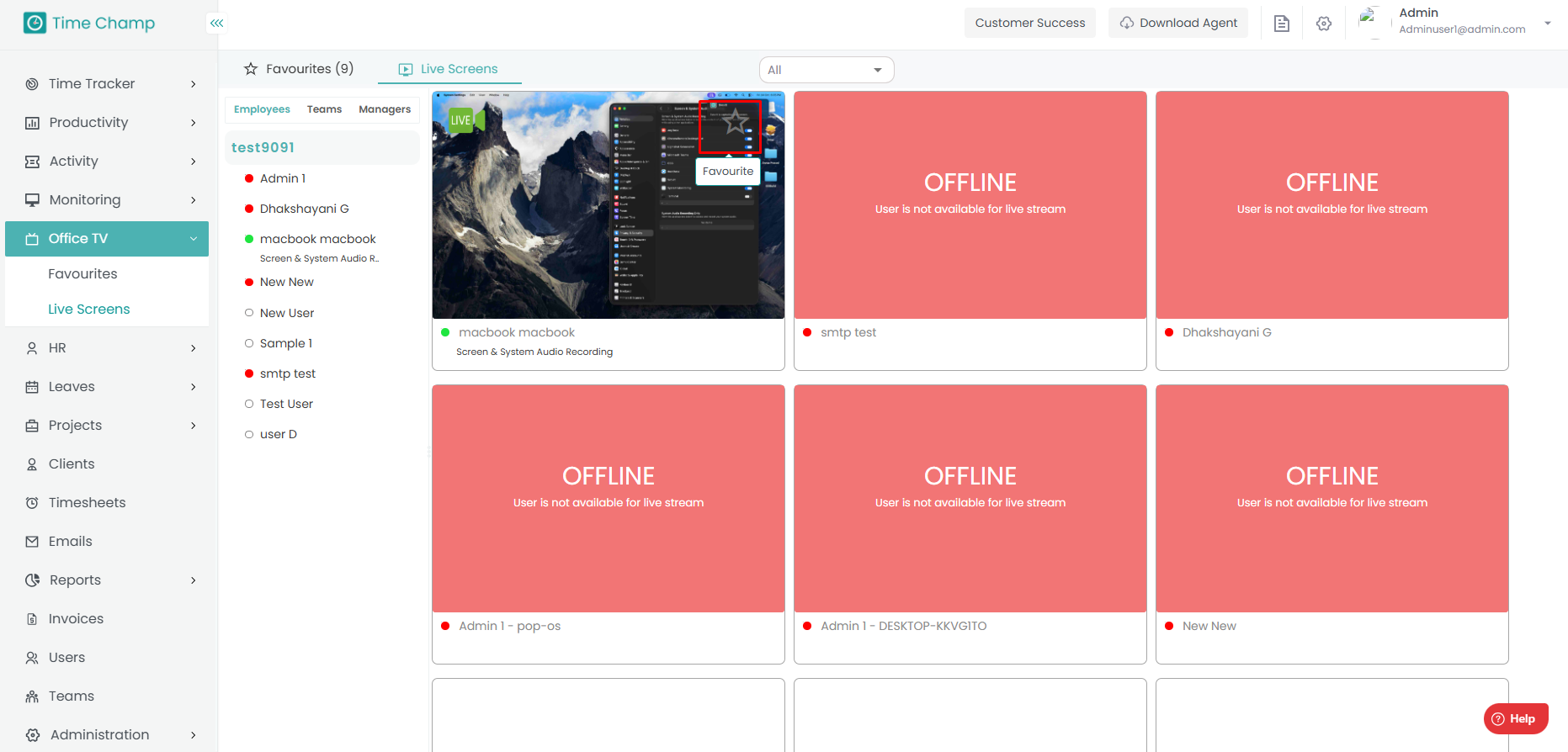This screenshot has height=752, width=1568.
Task: Click the Reports pie chart icon
Action: (x=32, y=580)
